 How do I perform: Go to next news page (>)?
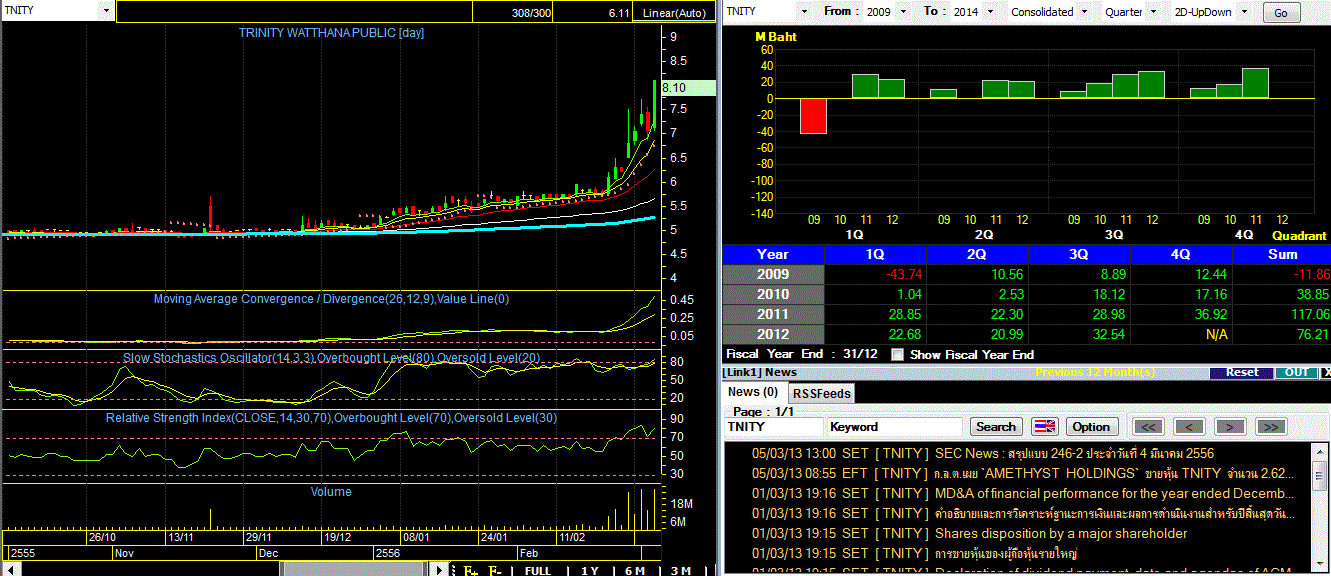(x=1230, y=427)
